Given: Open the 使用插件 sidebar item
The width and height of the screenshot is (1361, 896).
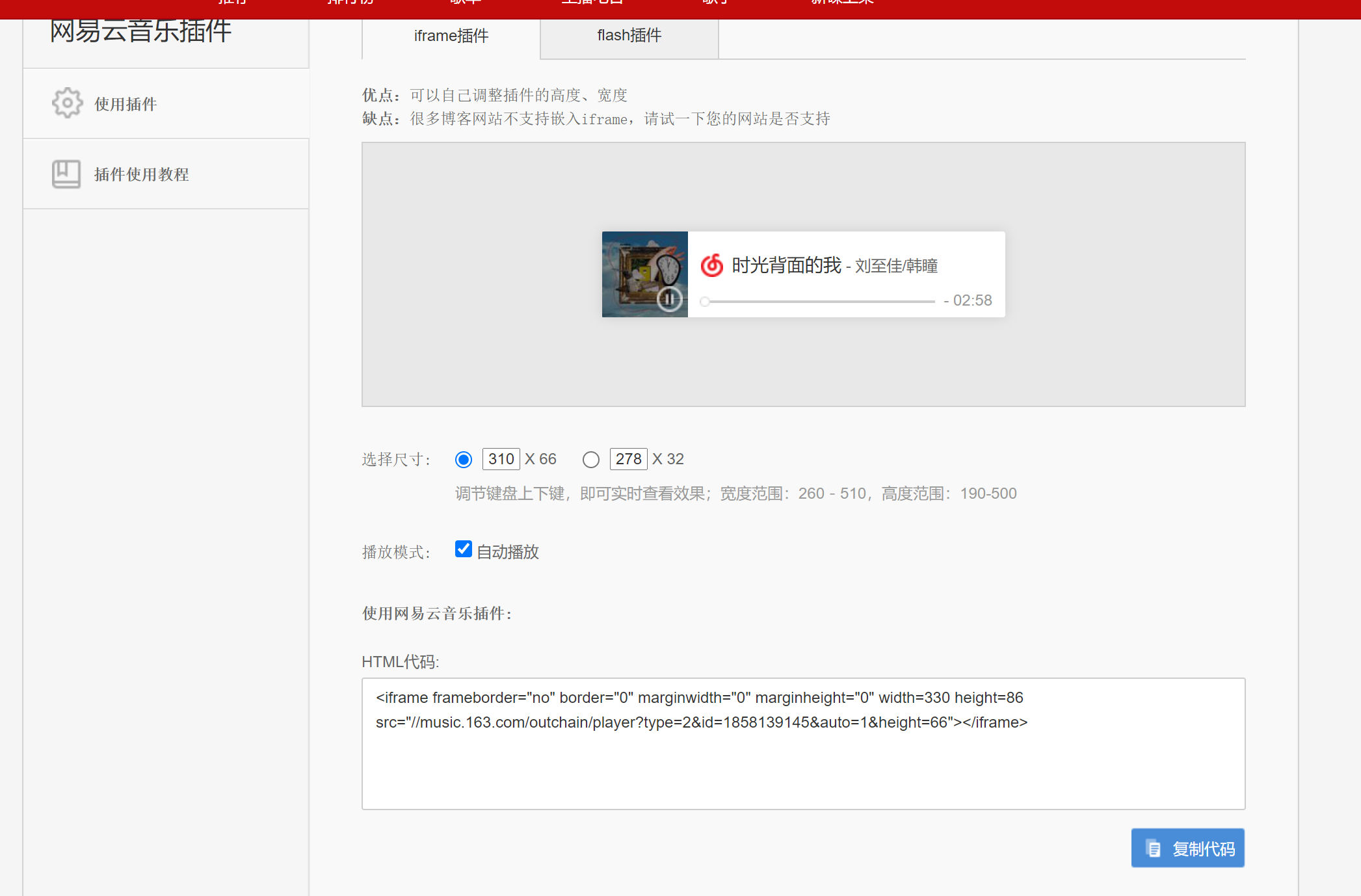Looking at the screenshot, I should (x=166, y=103).
